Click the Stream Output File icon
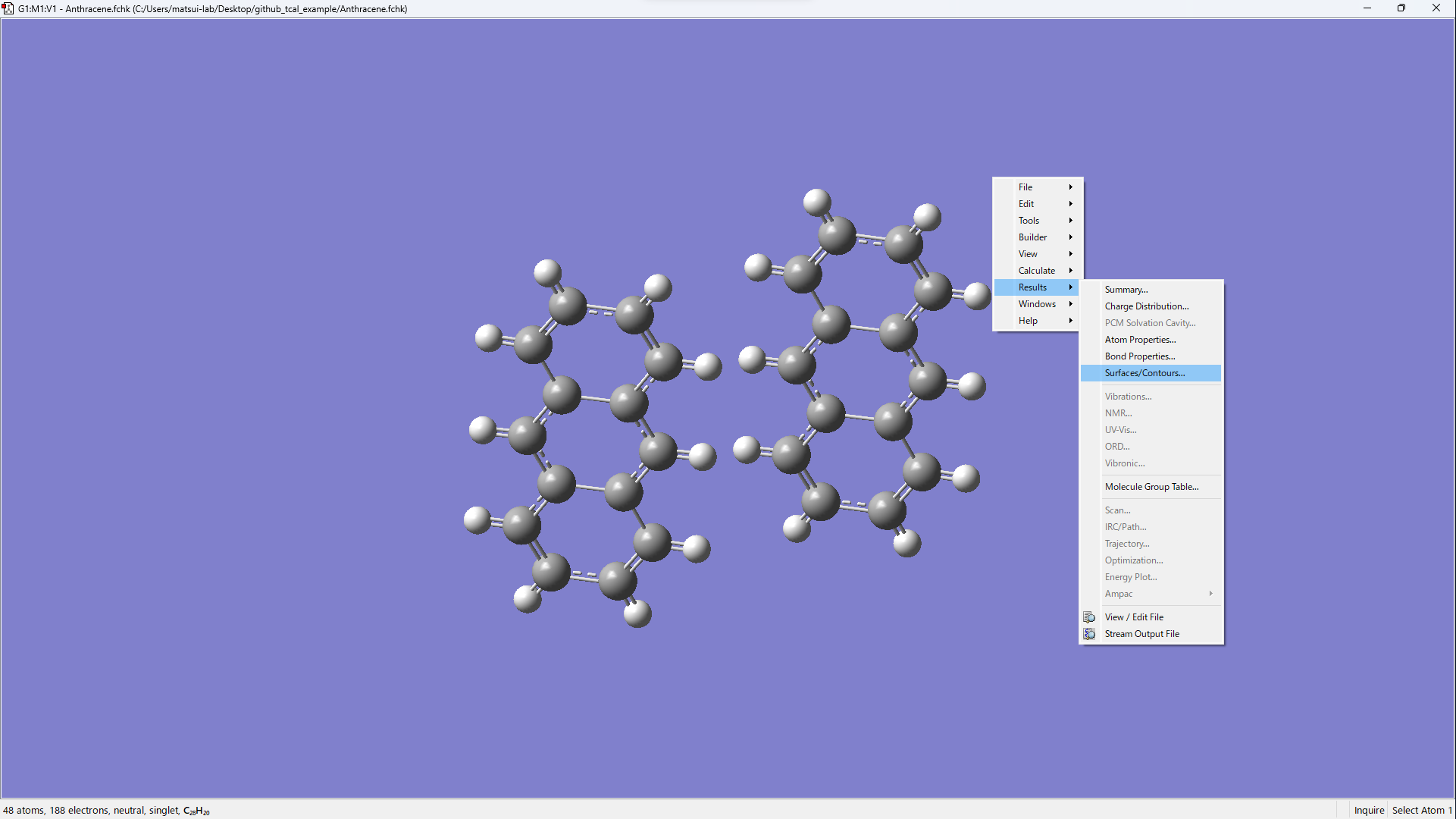 pyautogui.click(x=1089, y=634)
